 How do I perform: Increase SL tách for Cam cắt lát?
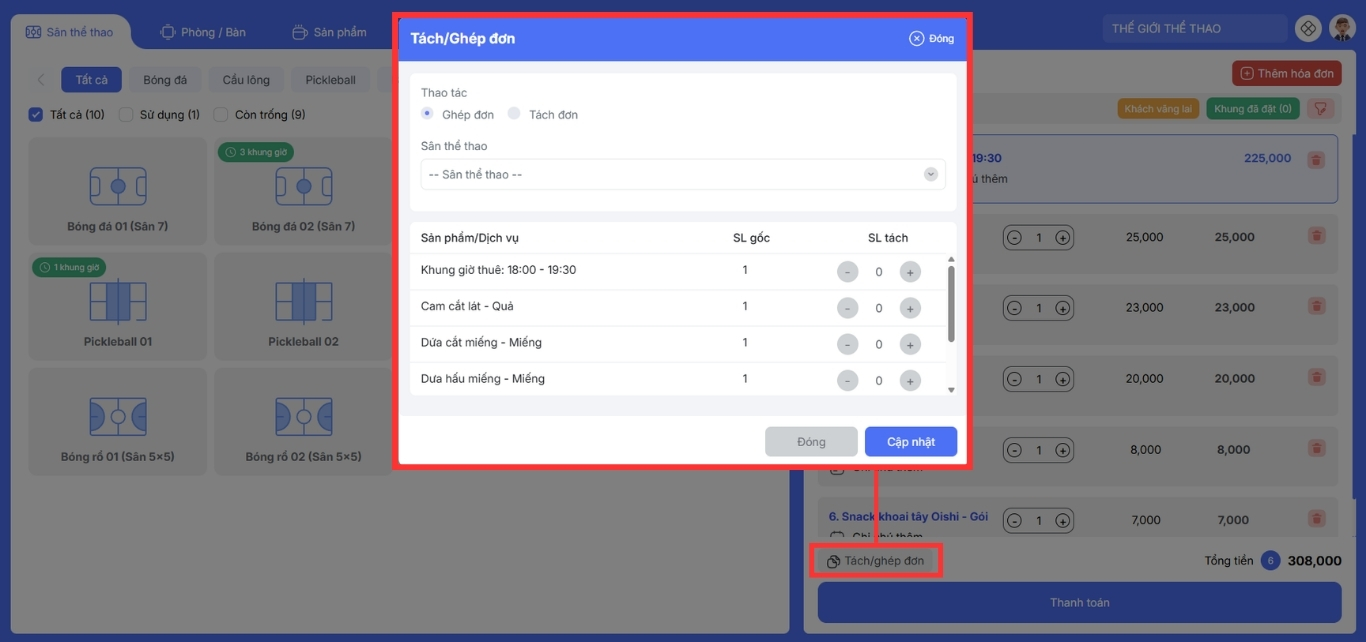tap(910, 308)
